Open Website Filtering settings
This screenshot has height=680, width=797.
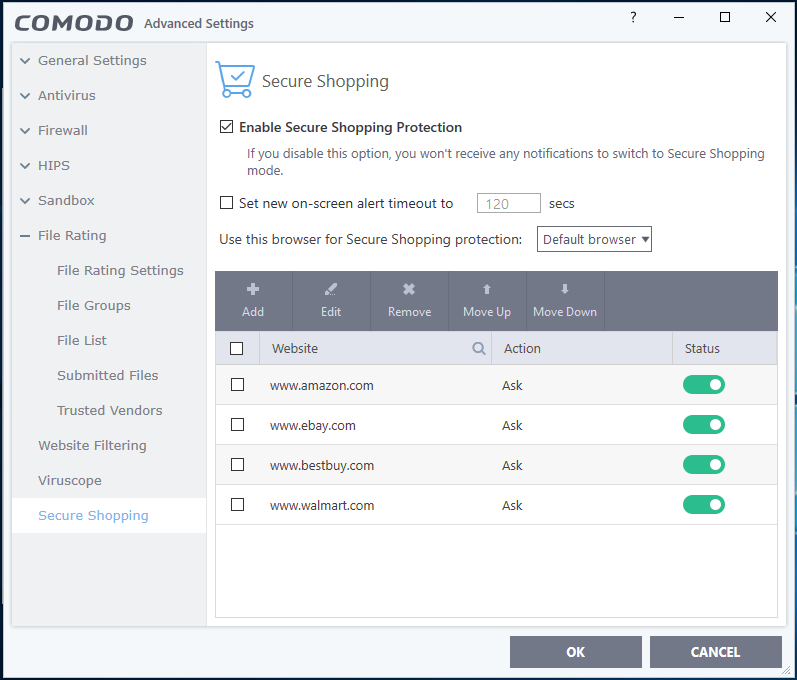92,446
